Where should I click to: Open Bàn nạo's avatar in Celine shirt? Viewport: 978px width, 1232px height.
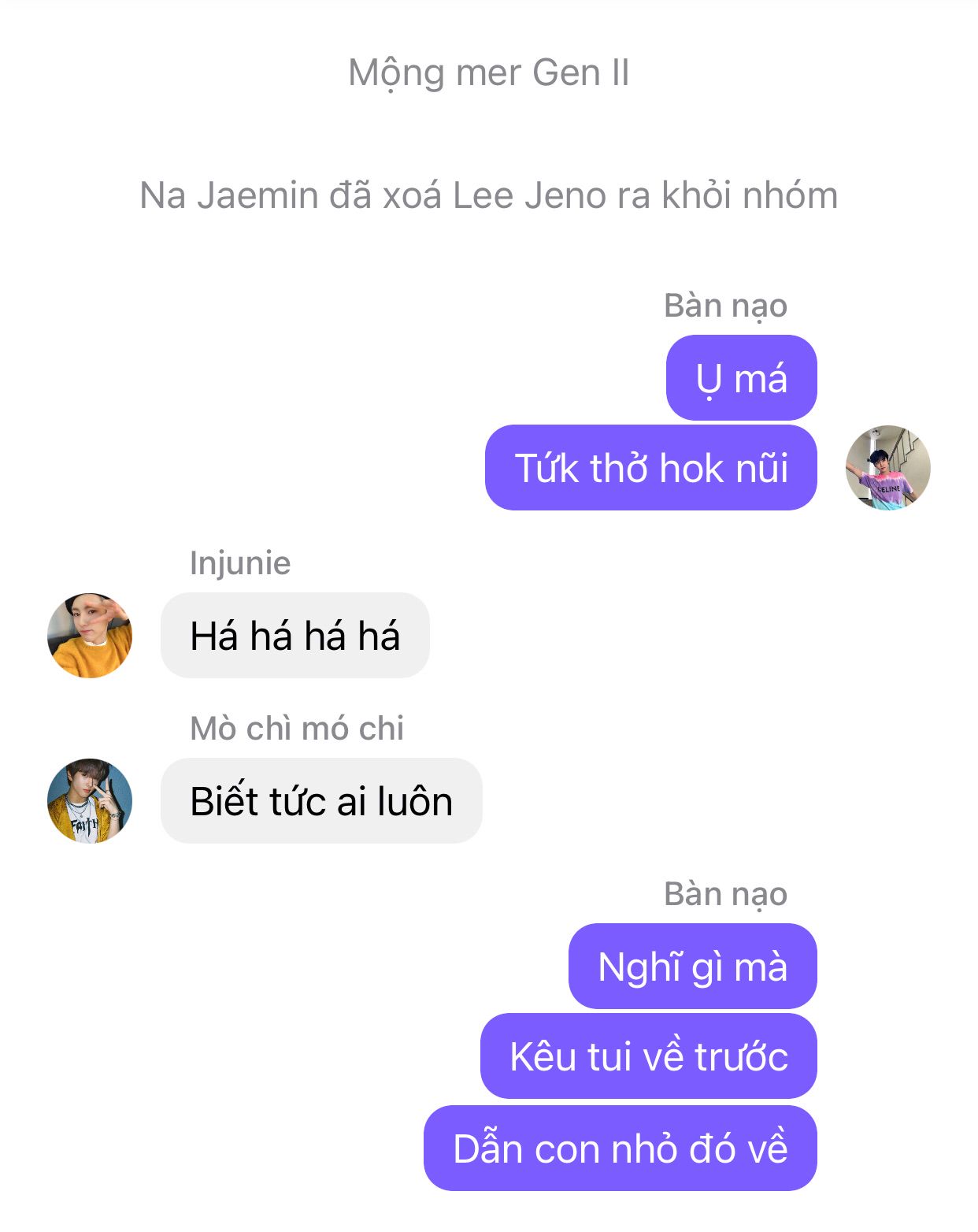point(888,468)
